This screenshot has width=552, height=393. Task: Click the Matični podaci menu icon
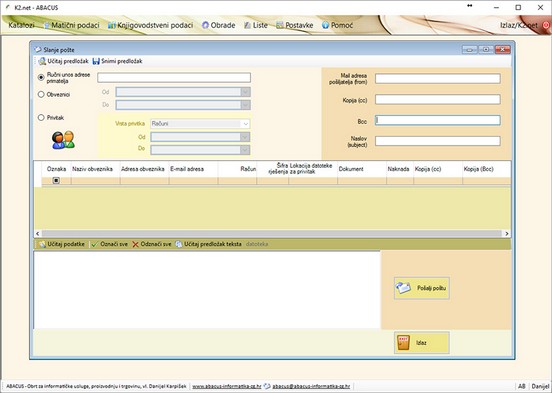(46, 25)
